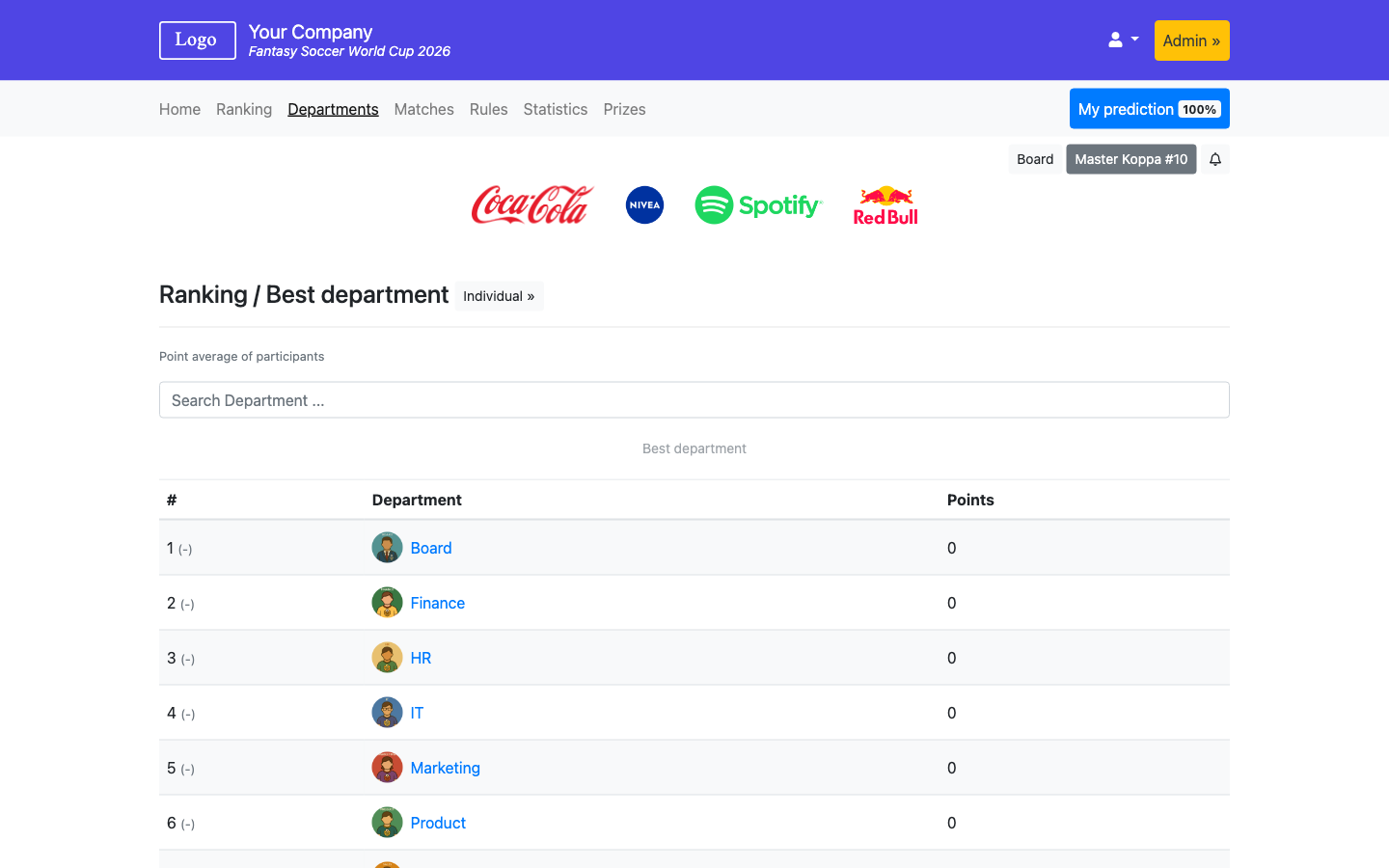This screenshot has height=868, width=1389.
Task: Expand the Admin menu
Action: [x=1191, y=40]
